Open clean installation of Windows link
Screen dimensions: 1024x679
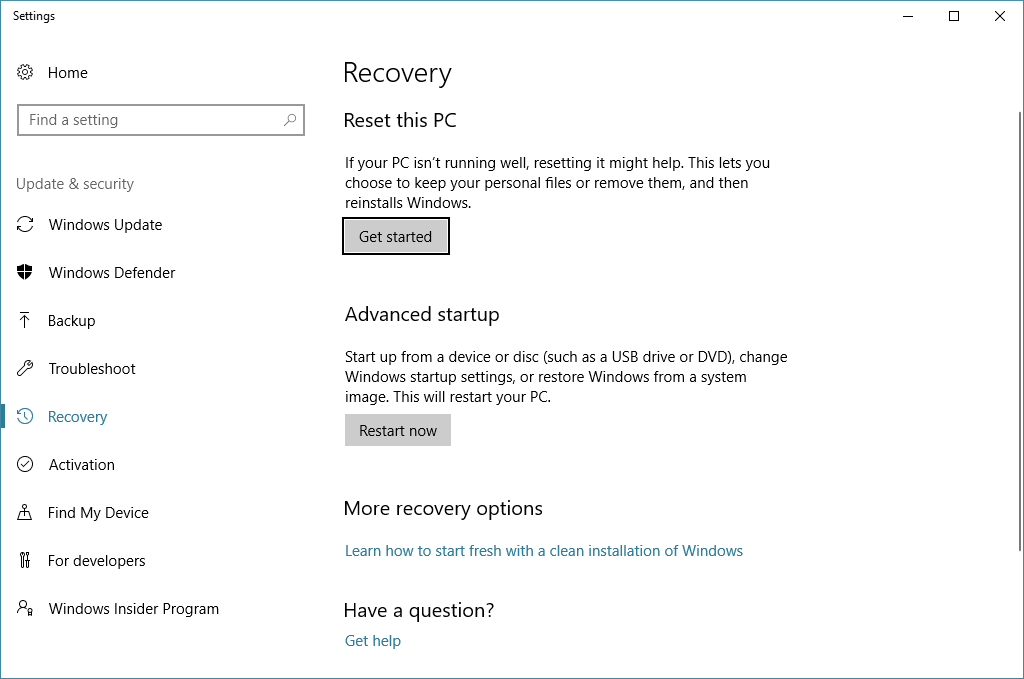point(543,551)
